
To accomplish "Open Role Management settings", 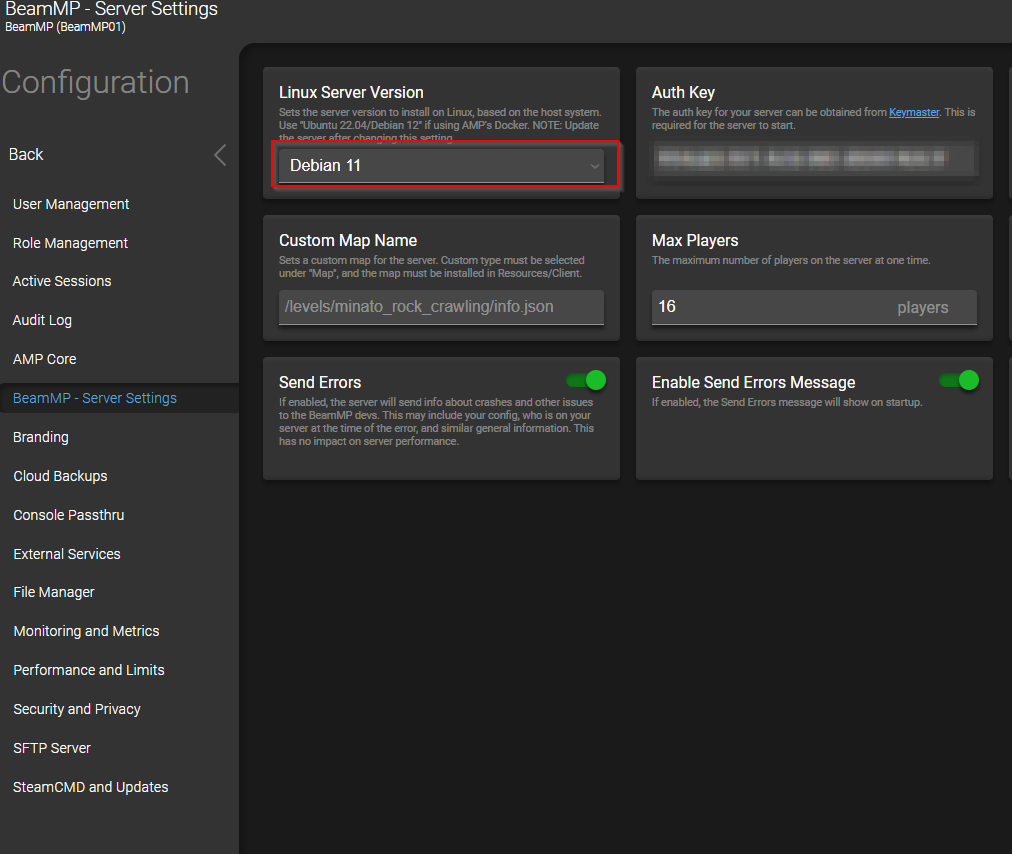I will point(70,243).
